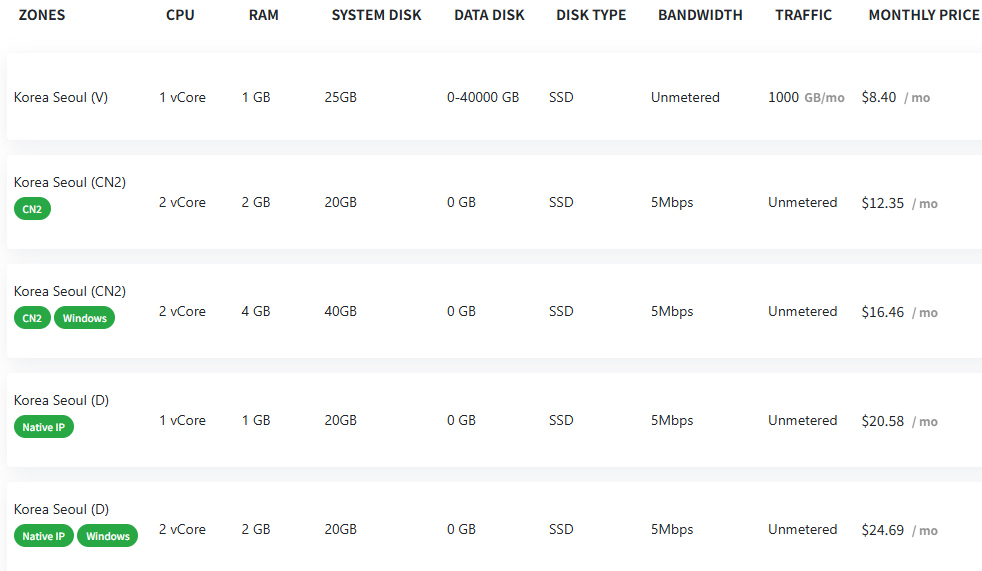Click the 40GB system disk value
The width and height of the screenshot is (982, 571).
(x=340, y=312)
